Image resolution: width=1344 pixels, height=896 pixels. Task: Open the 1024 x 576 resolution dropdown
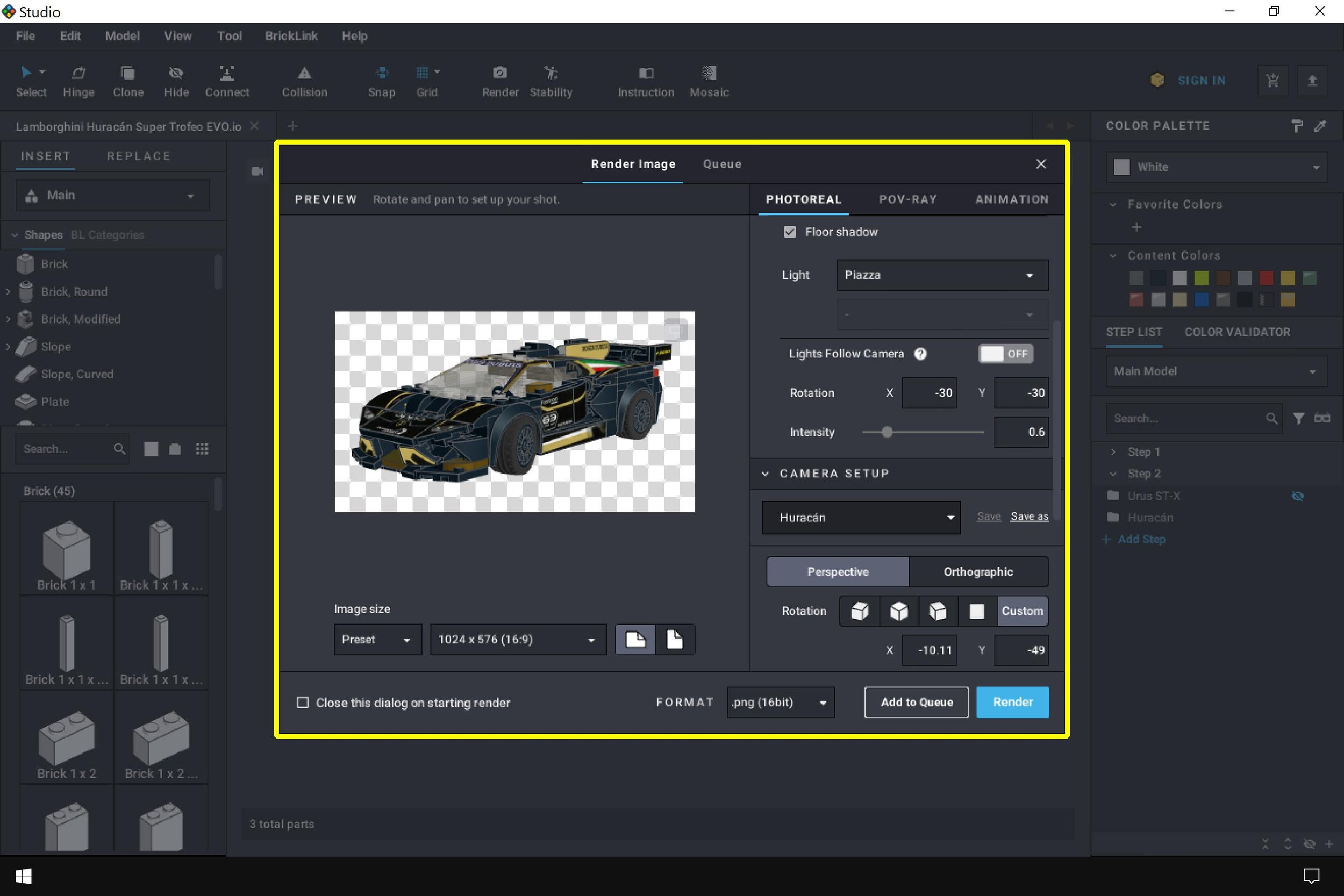point(518,640)
